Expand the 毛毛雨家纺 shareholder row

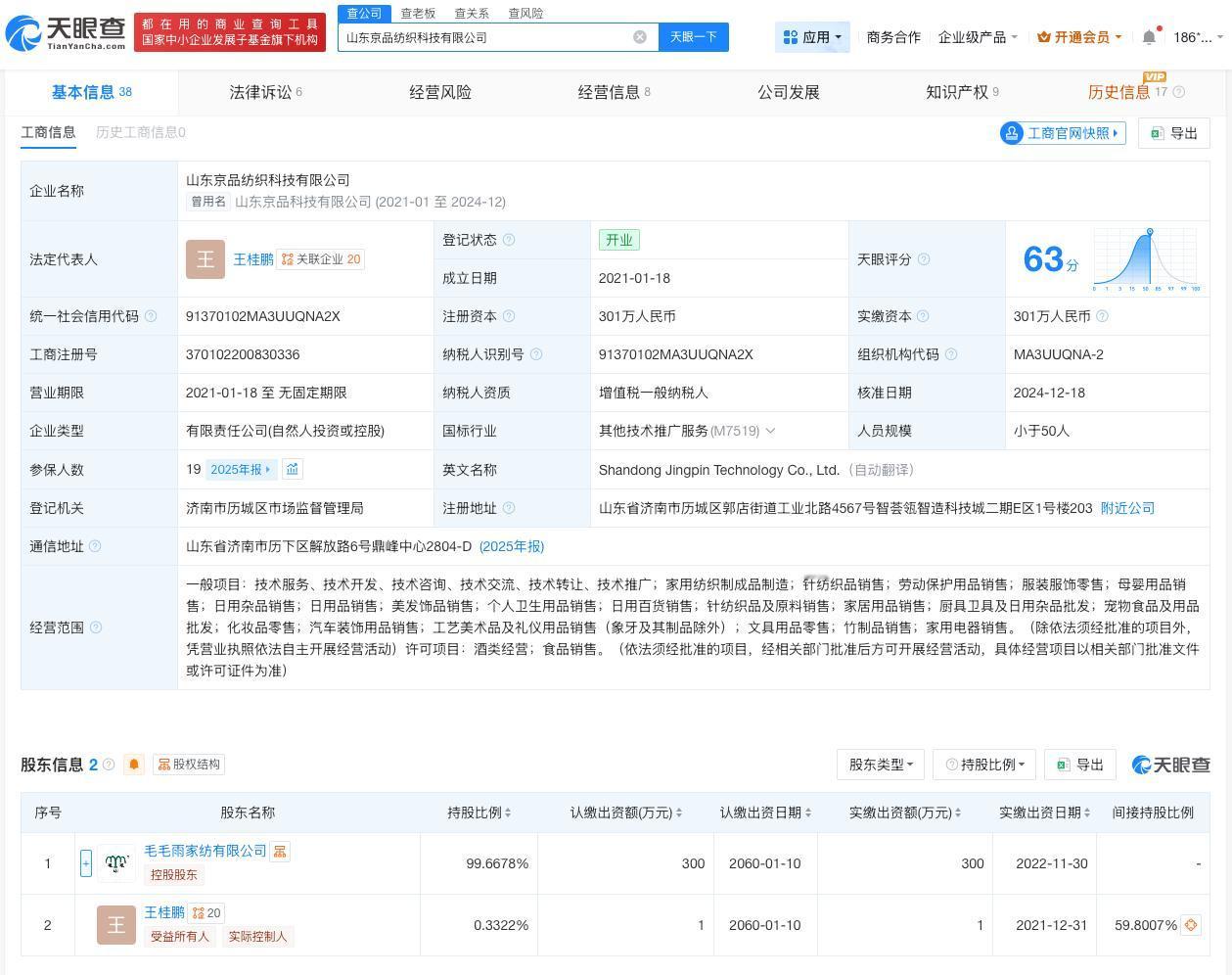coord(86,863)
